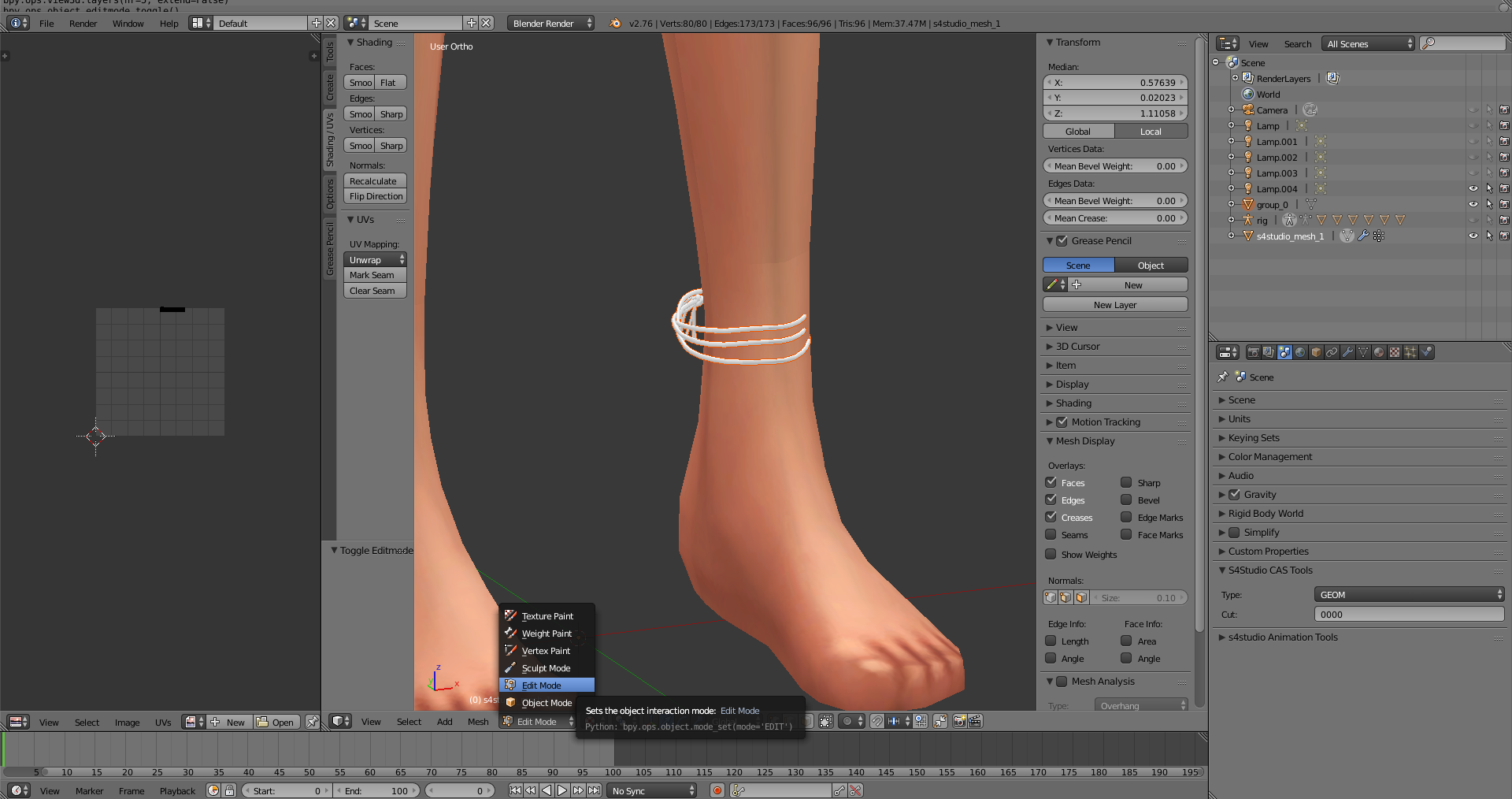Toggle render camera icon for Lamp.004
This screenshot has height=799, width=1512.
click(x=1504, y=189)
